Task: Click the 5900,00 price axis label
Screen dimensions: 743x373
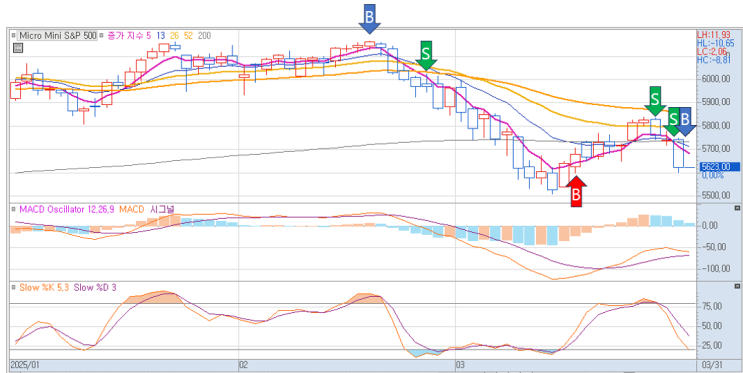Action: 715,102
